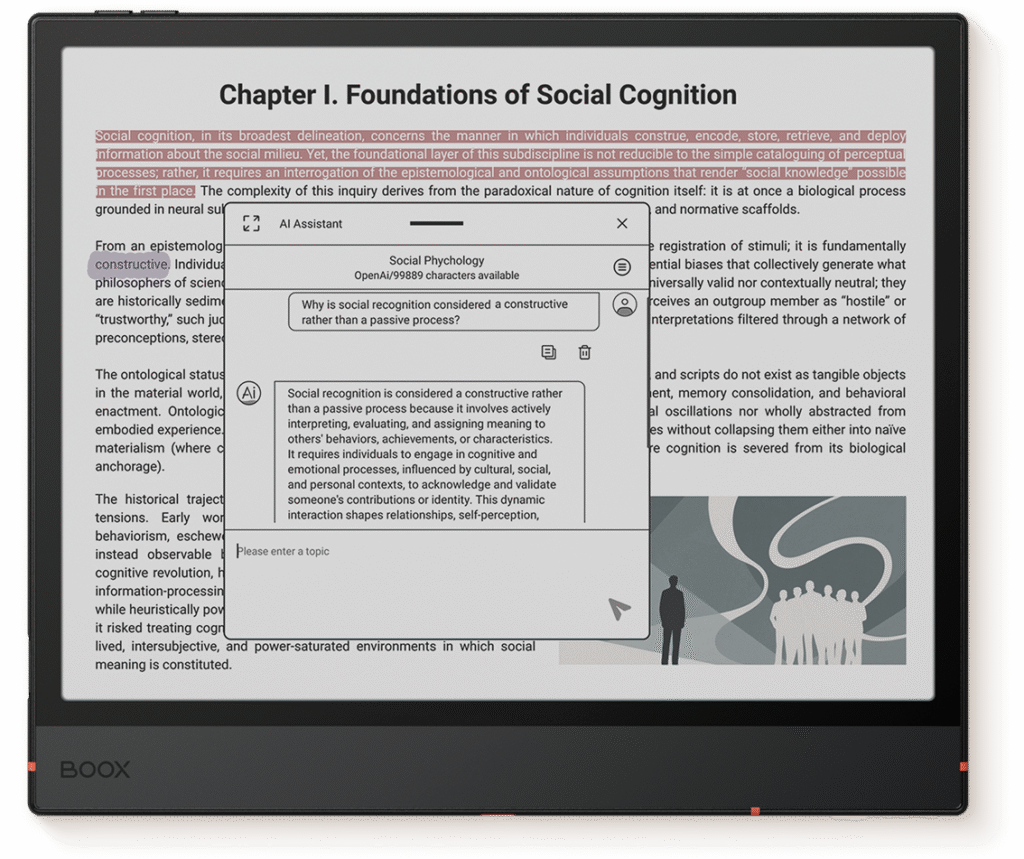Viewport: 1024px width, 859px height.
Task: Click the chapter title "Foundations of Social Cognition"
Action: click(x=478, y=95)
